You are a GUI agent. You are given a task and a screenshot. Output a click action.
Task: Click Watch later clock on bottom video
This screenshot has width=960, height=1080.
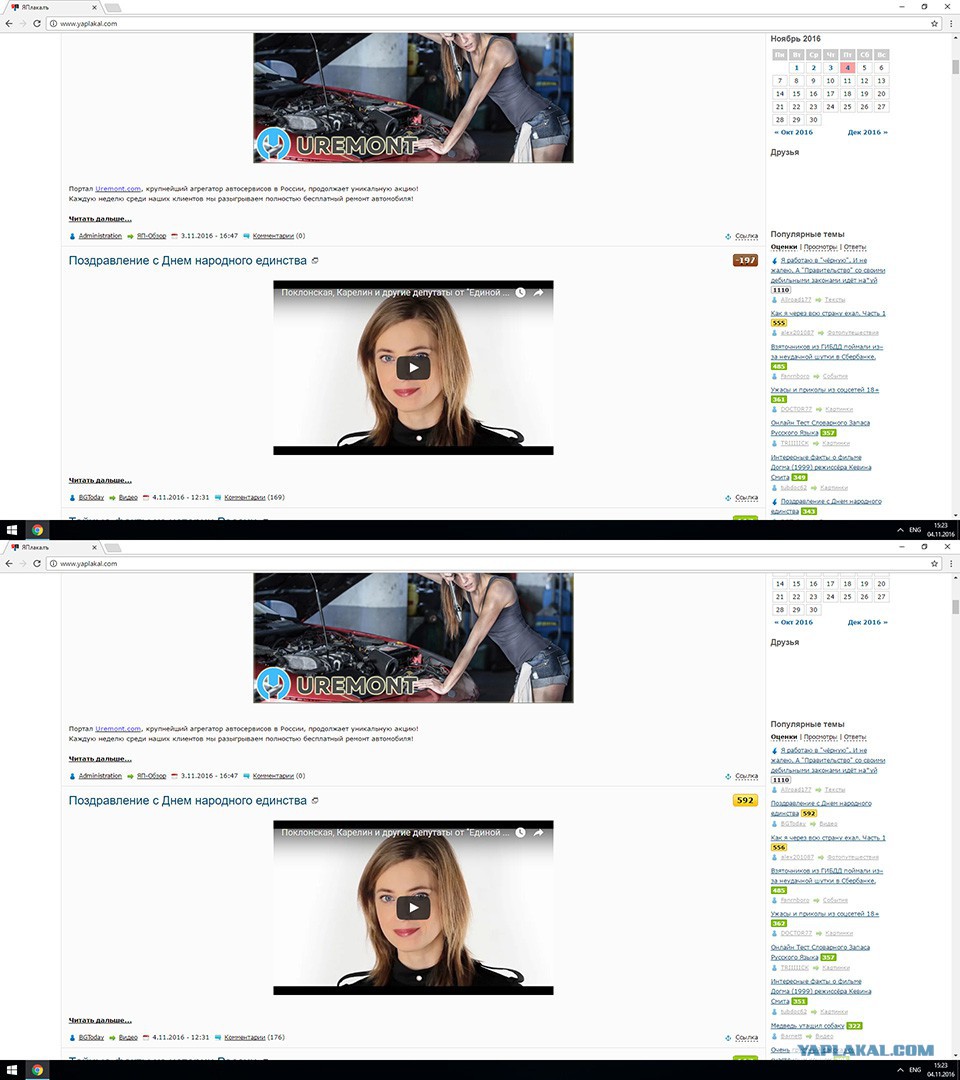point(521,833)
